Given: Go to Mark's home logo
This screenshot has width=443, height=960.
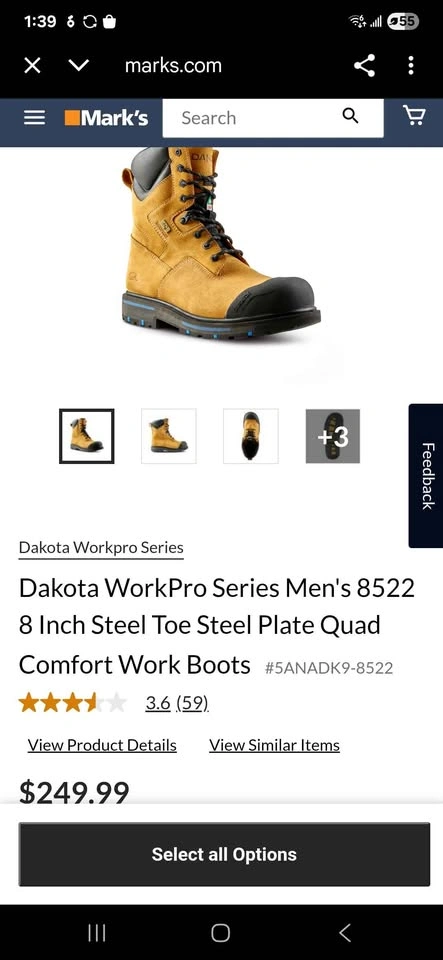Looking at the screenshot, I should (106, 118).
